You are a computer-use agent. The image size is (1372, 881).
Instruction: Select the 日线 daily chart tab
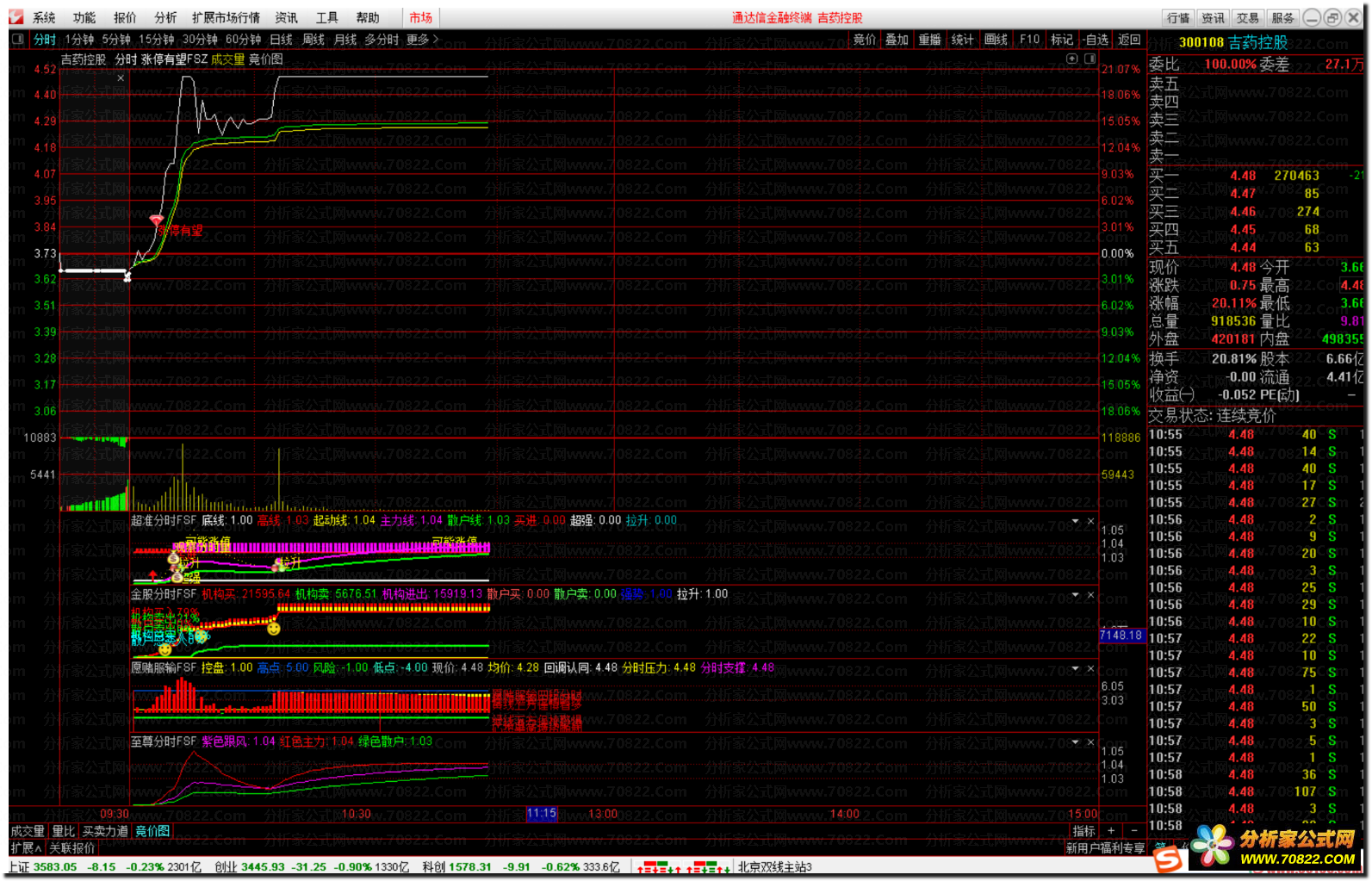point(282,40)
